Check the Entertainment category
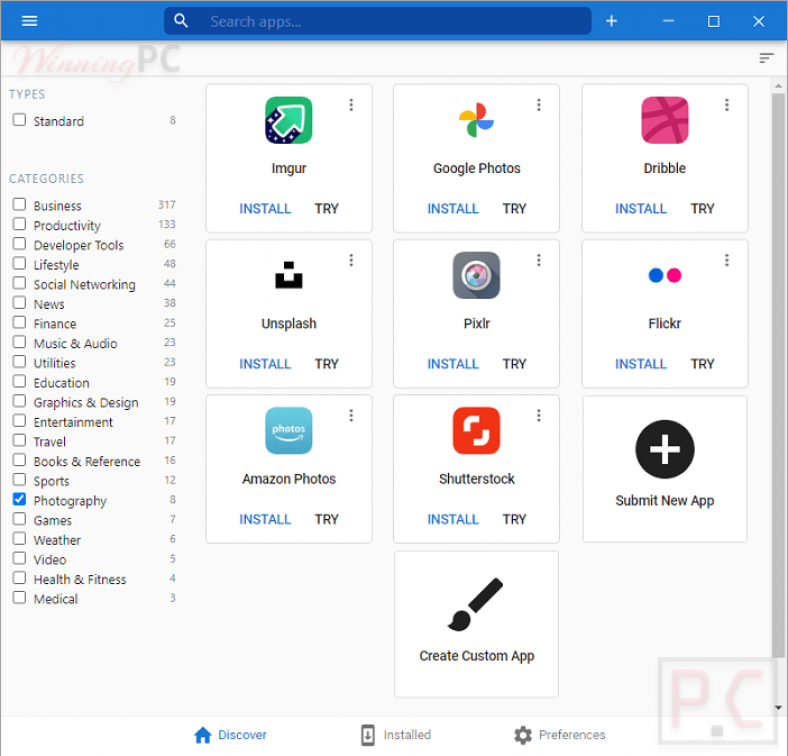Viewport: 788px width, 756px height. point(19,420)
